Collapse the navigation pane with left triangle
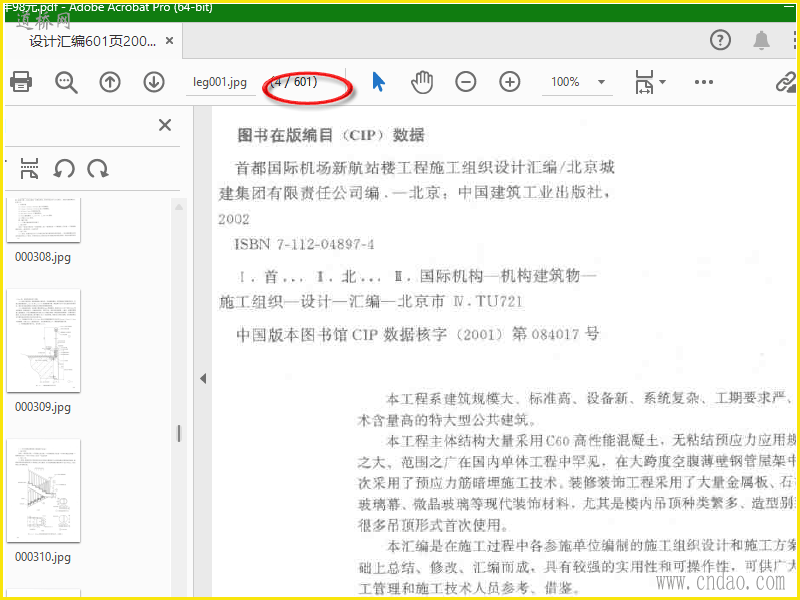Image resolution: width=800 pixels, height=600 pixels. pyautogui.click(x=203, y=379)
